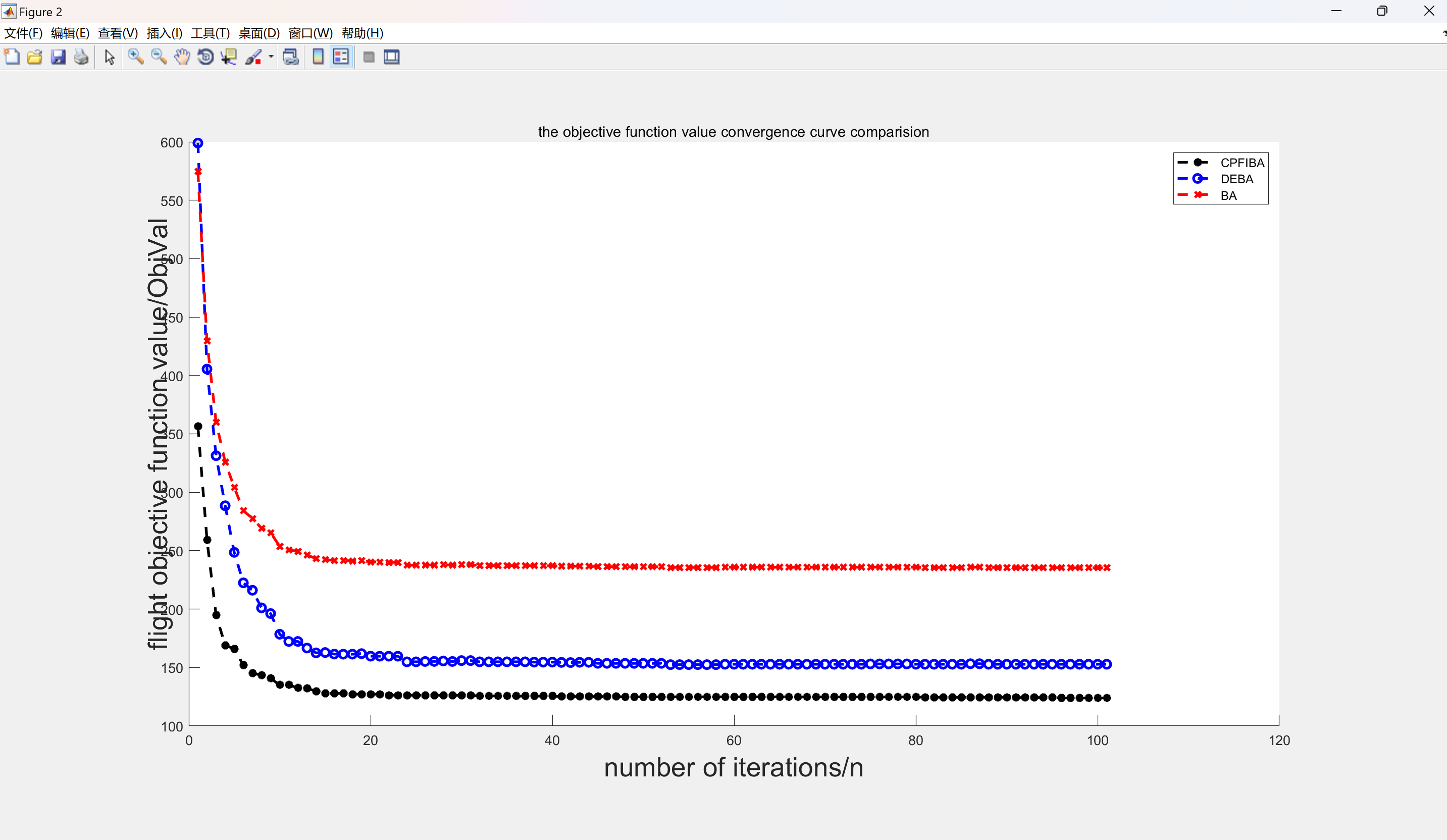Open the 文件(F) menu
This screenshot has height=840, width=1447.
(23, 33)
